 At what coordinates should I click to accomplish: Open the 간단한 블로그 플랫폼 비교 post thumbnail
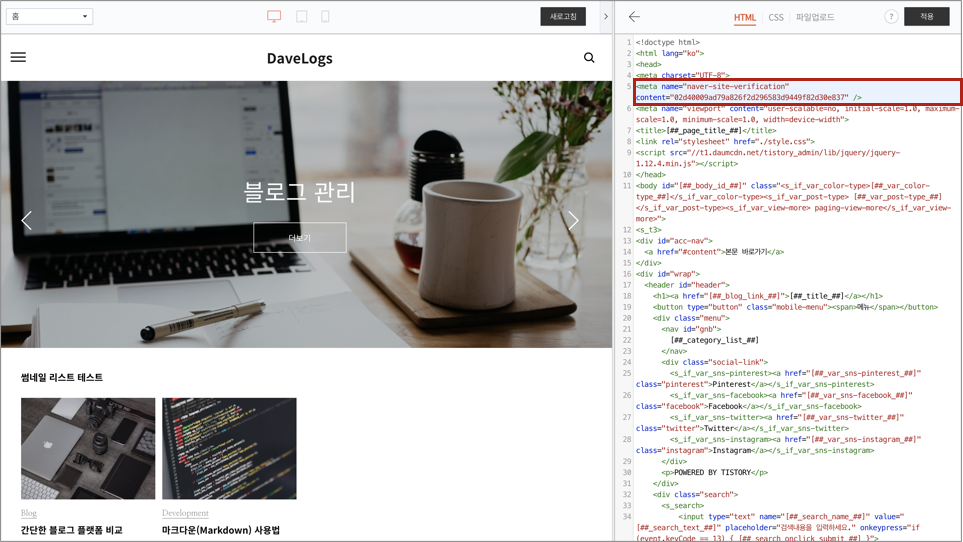pyautogui.click(x=88, y=448)
